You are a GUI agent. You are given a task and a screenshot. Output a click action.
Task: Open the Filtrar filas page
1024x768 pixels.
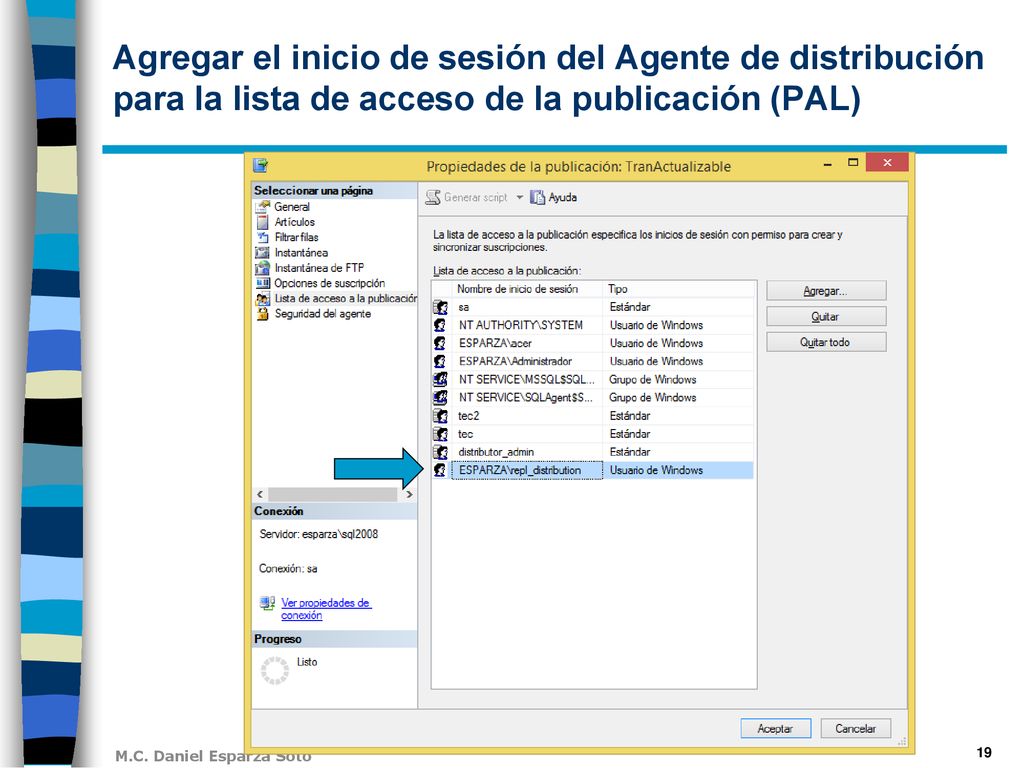pos(296,237)
